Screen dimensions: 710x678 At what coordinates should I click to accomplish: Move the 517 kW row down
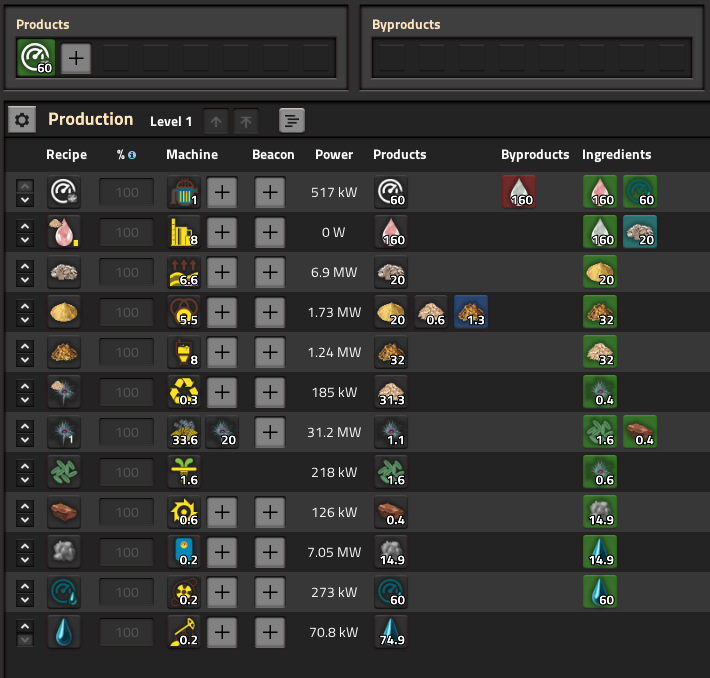[25, 200]
